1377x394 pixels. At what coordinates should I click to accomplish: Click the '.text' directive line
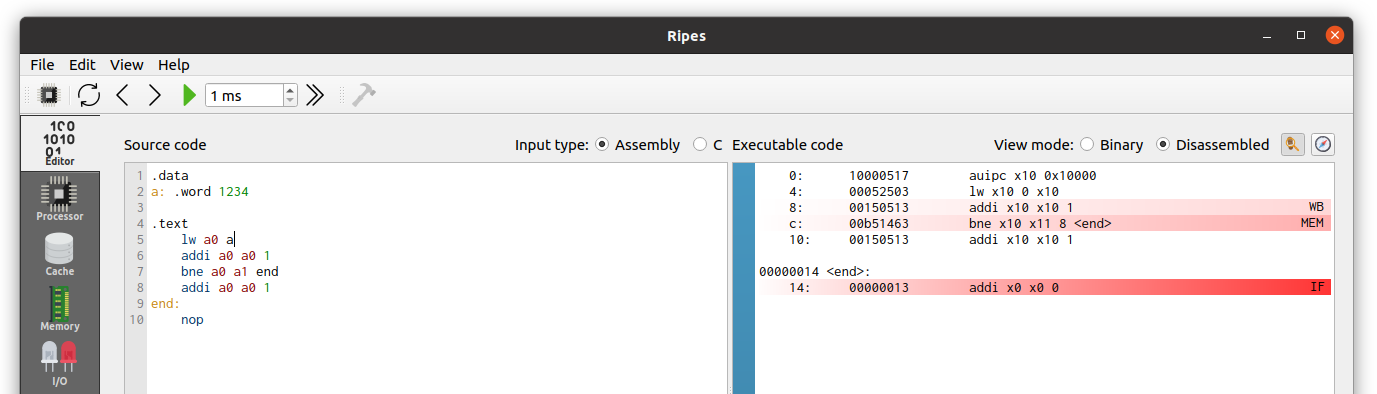pyautogui.click(x=169, y=223)
